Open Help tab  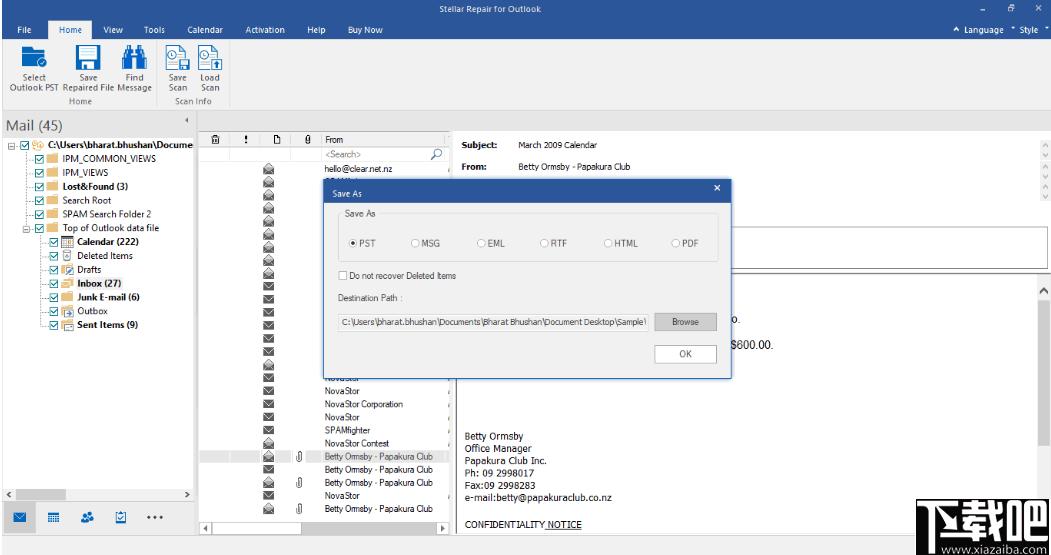pyautogui.click(x=316, y=29)
